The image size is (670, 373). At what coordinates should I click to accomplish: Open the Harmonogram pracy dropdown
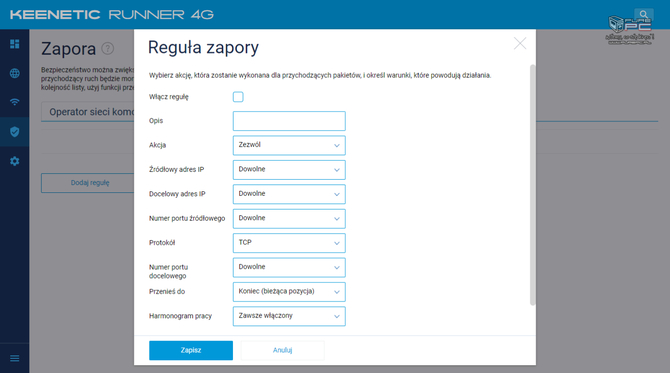tap(289, 316)
